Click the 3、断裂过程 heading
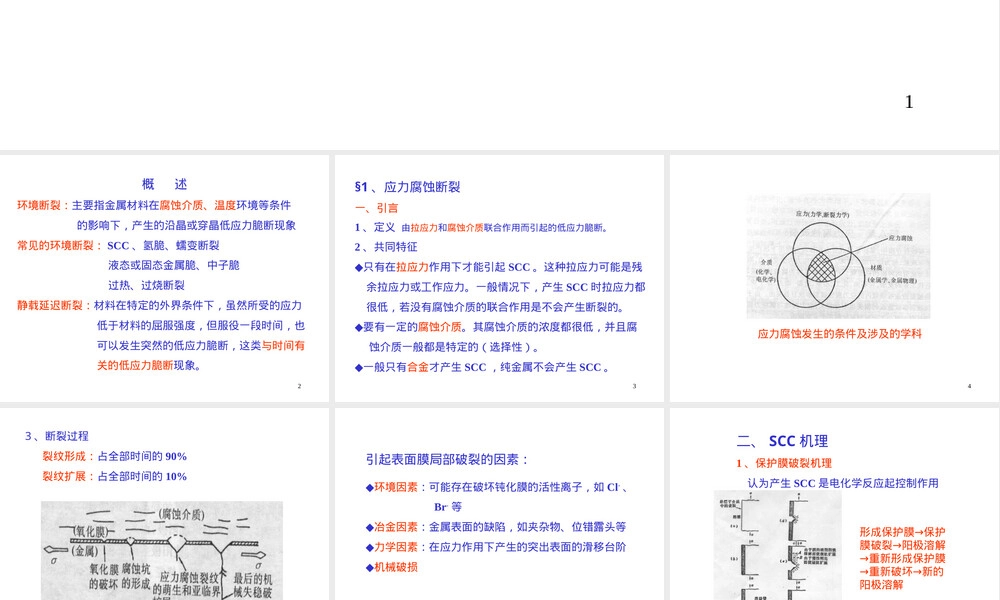1000x600 pixels. 57,436
